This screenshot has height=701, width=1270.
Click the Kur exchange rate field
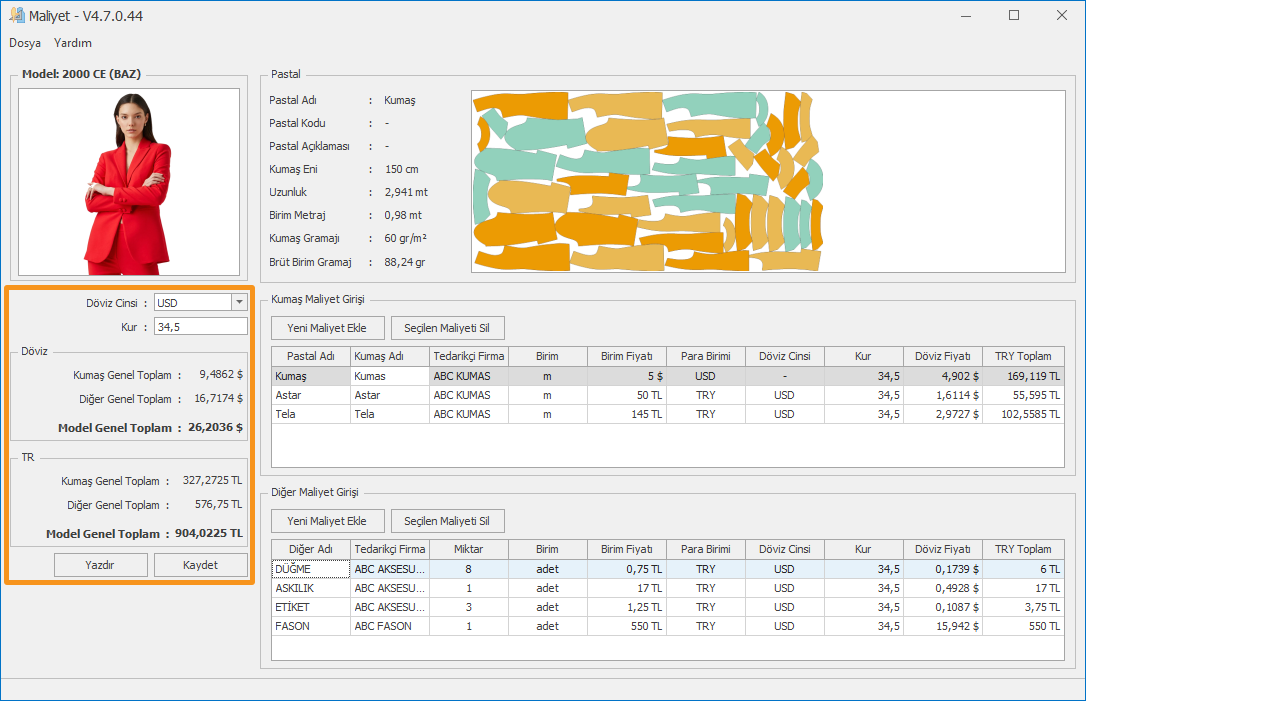pos(200,327)
